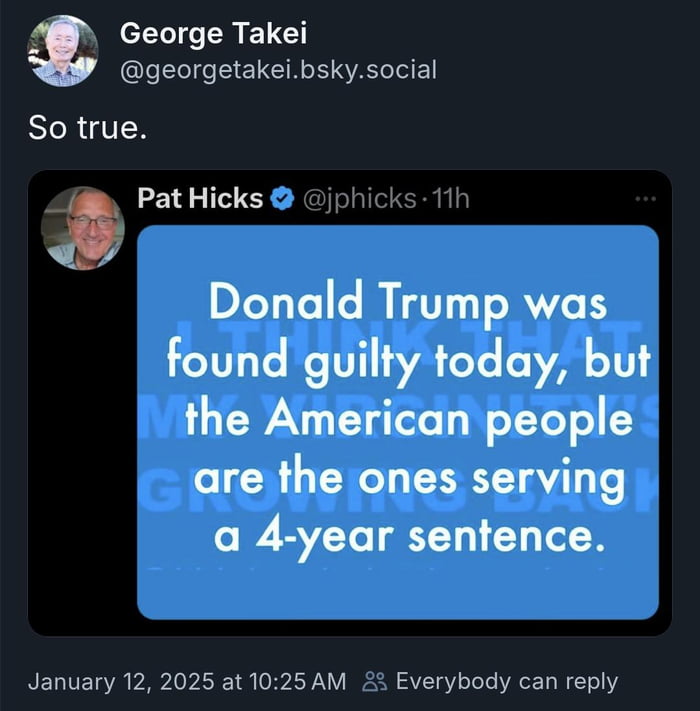Click the Pat Hicks author name
Screen dimensions: 700x711
[x=200, y=199]
